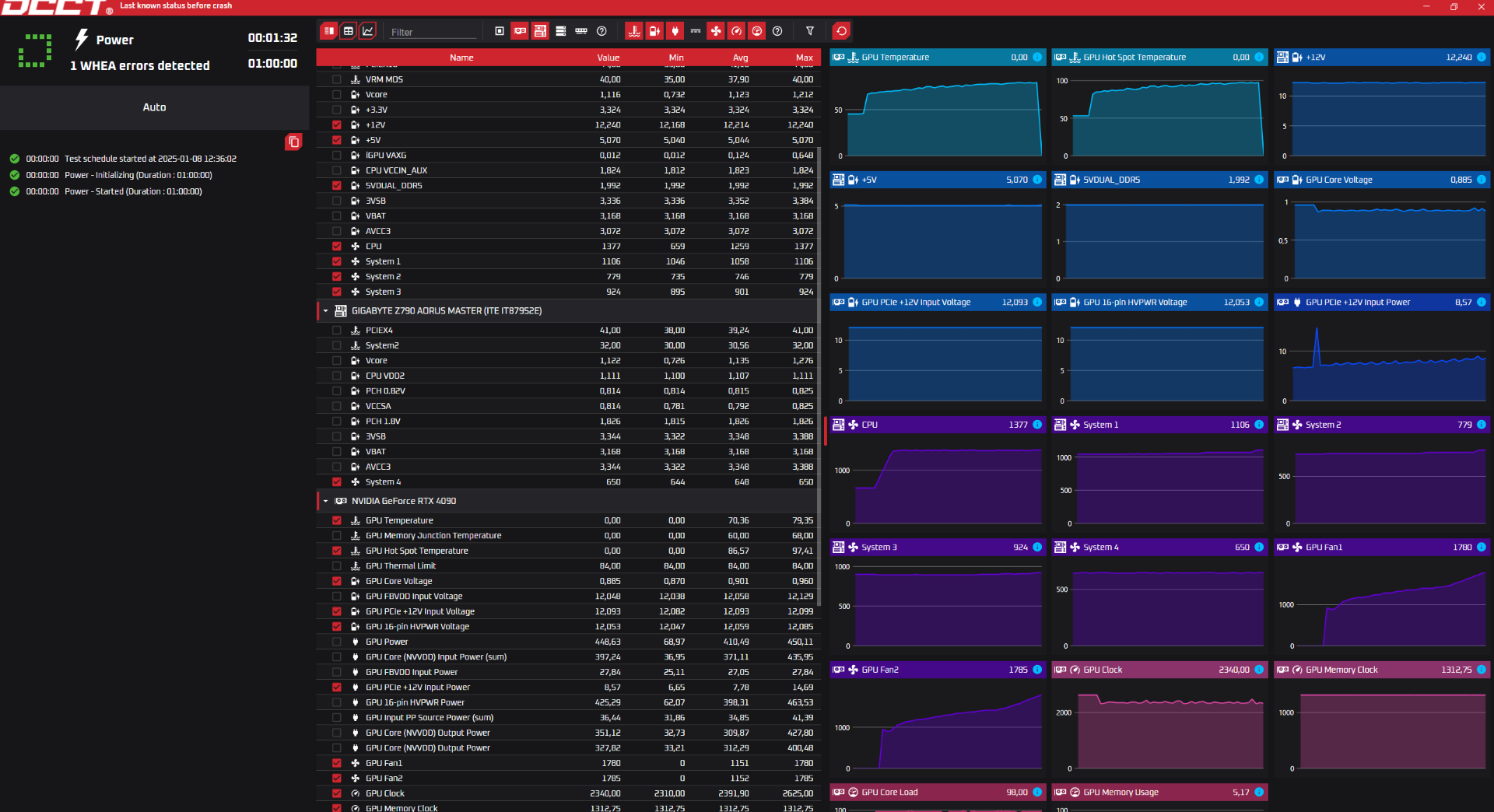The height and width of the screenshot is (812, 1494).
Task: Open info for GPU Clock graph
Action: pos(1259,670)
